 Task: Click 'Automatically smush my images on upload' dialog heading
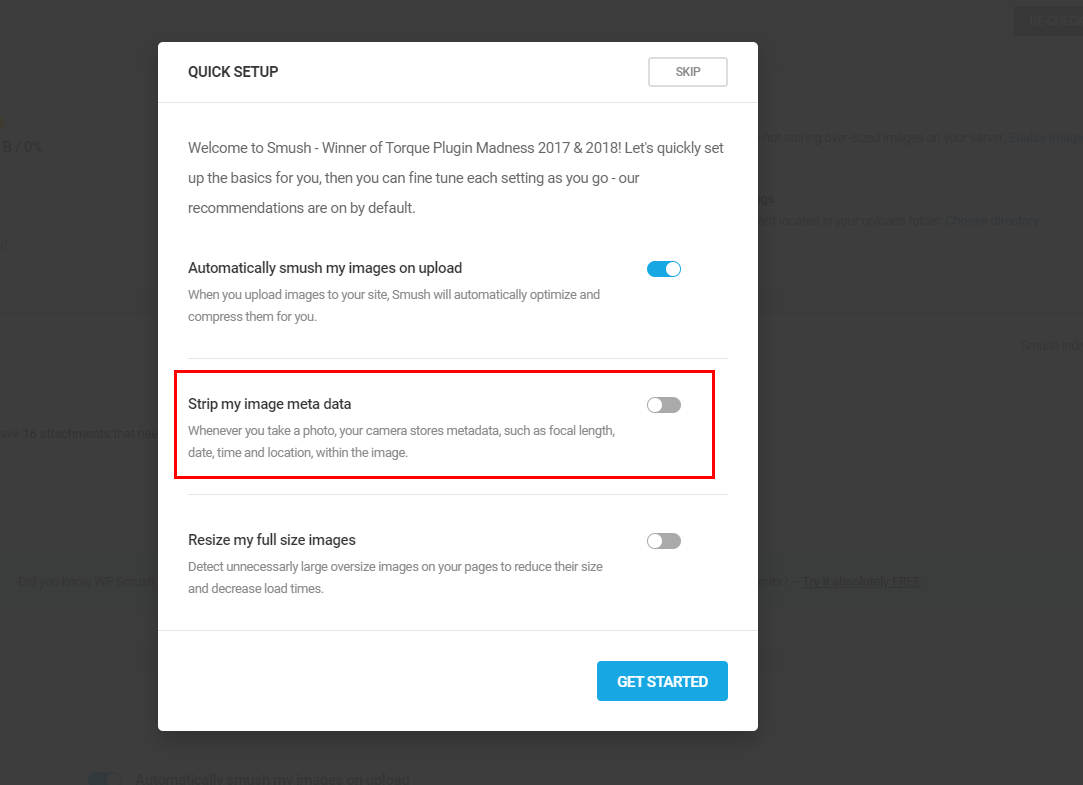pos(324,268)
